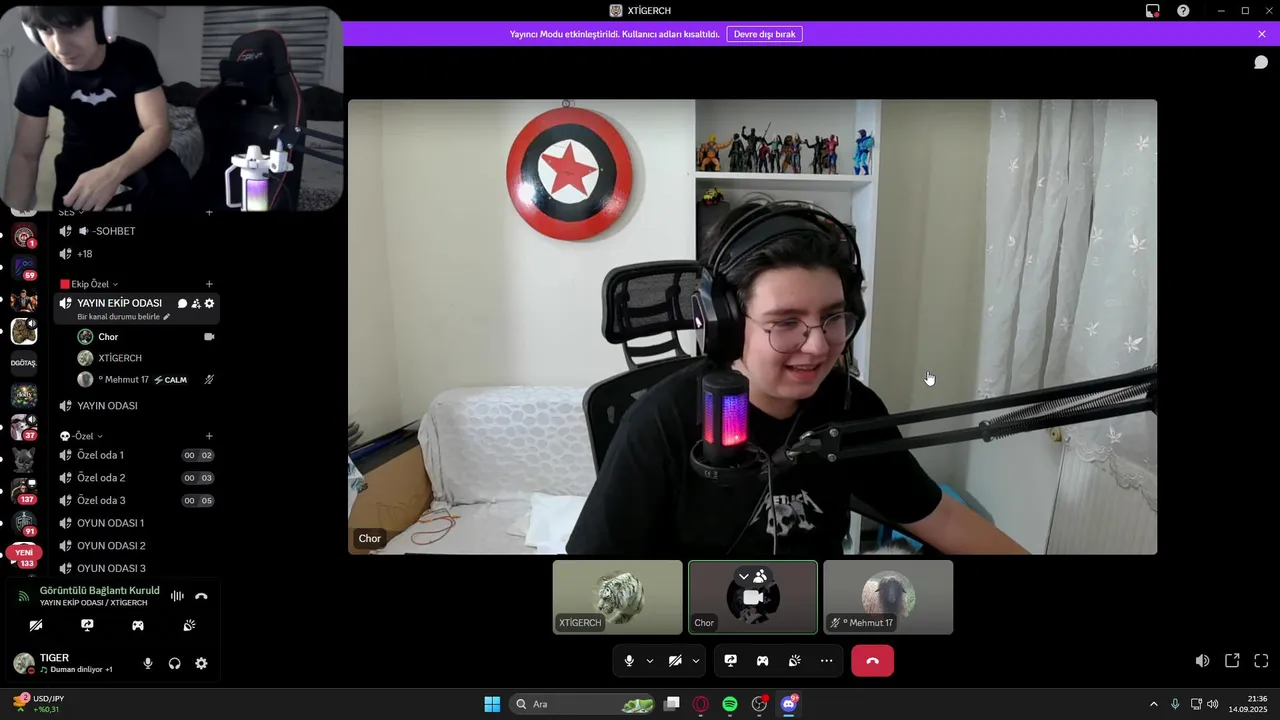Viewport: 1280px width, 720px height.
Task: Open the inbox icon in title bar
Action: coord(1153,11)
